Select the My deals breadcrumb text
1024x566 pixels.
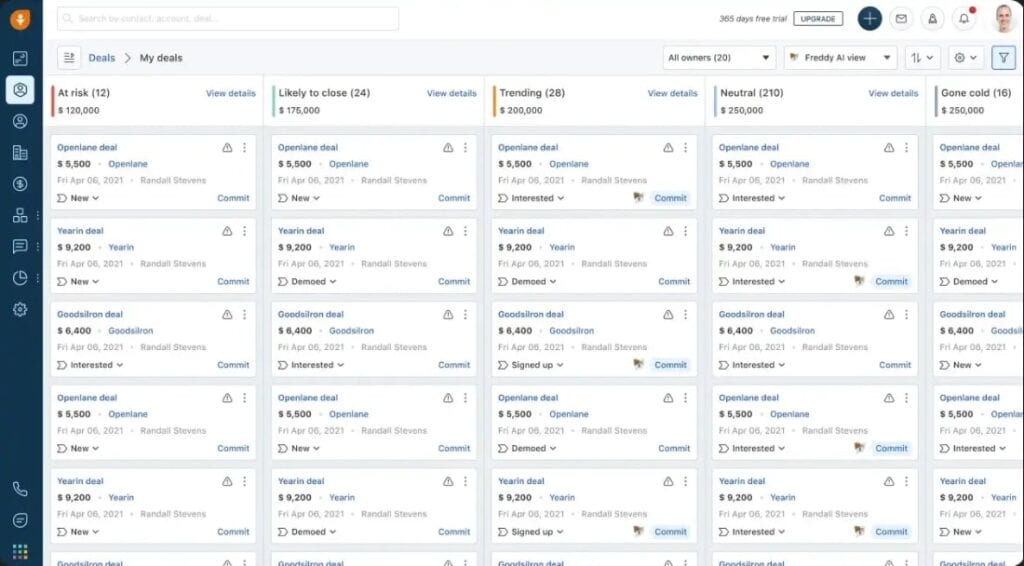point(161,58)
